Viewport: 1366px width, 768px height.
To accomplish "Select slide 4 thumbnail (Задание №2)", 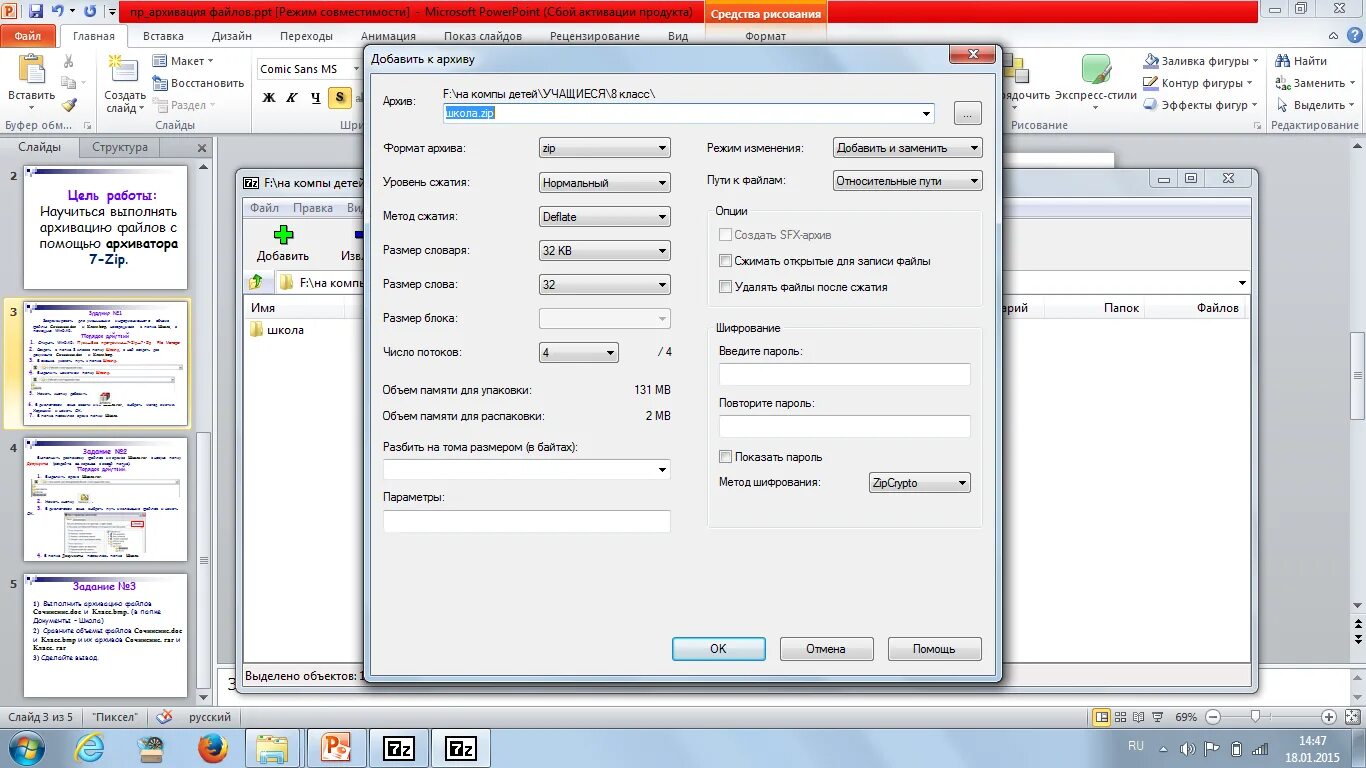I will click(x=105, y=499).
